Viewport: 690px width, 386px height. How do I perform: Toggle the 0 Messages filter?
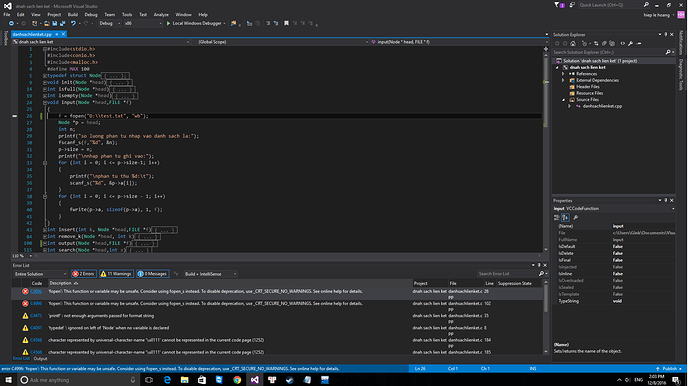click(x=152, y=274)
